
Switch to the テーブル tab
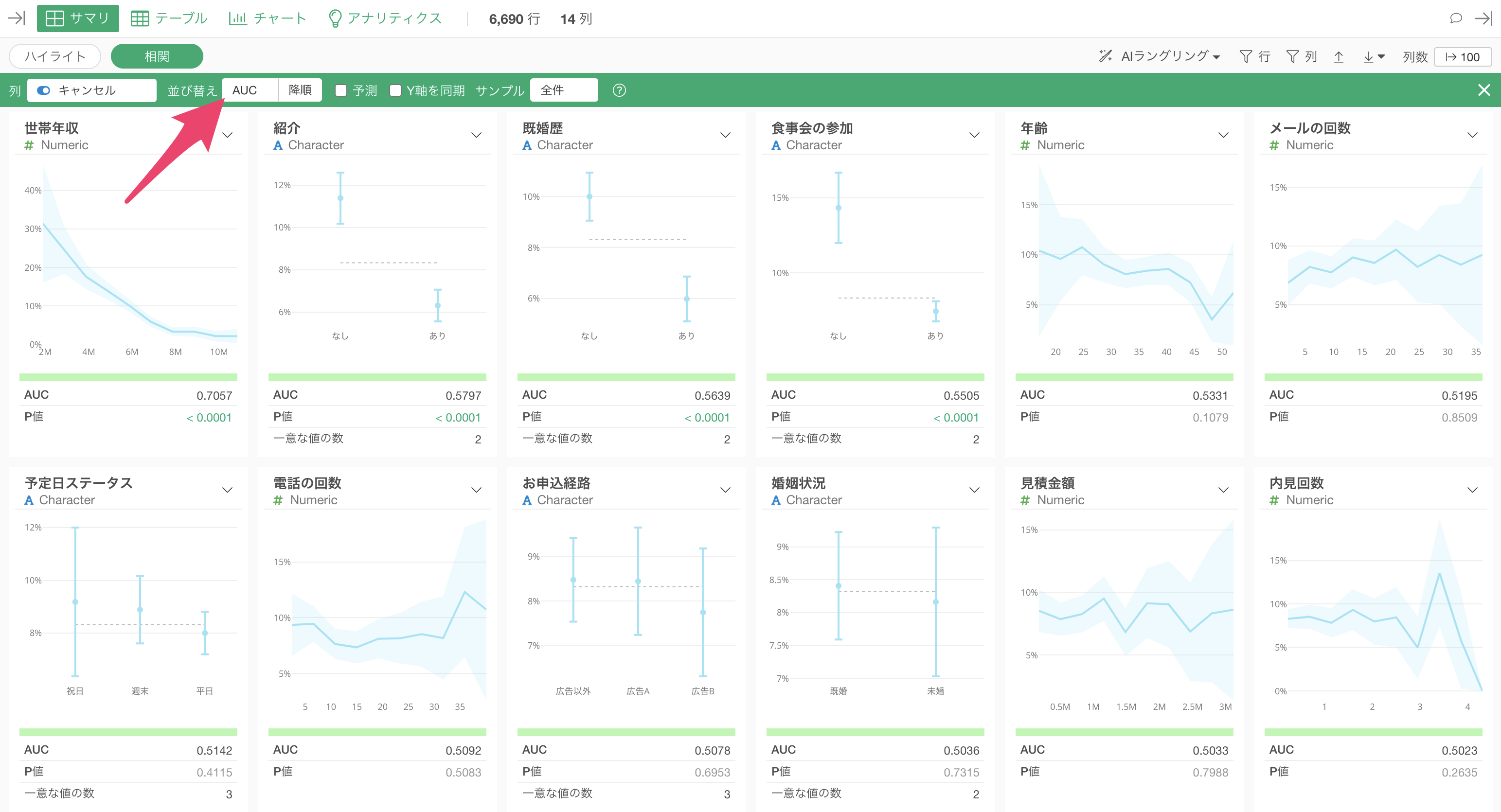pyautogui.click(x=168, y=18)
